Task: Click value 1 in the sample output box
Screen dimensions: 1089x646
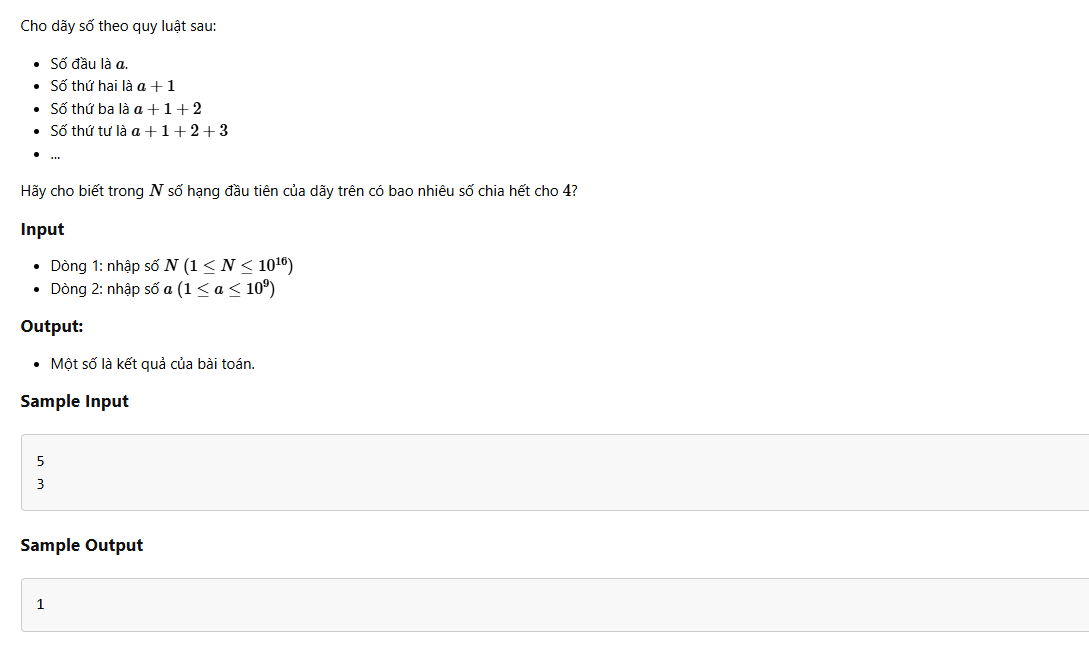Action: pyautogui.click(x=40, y=604)
